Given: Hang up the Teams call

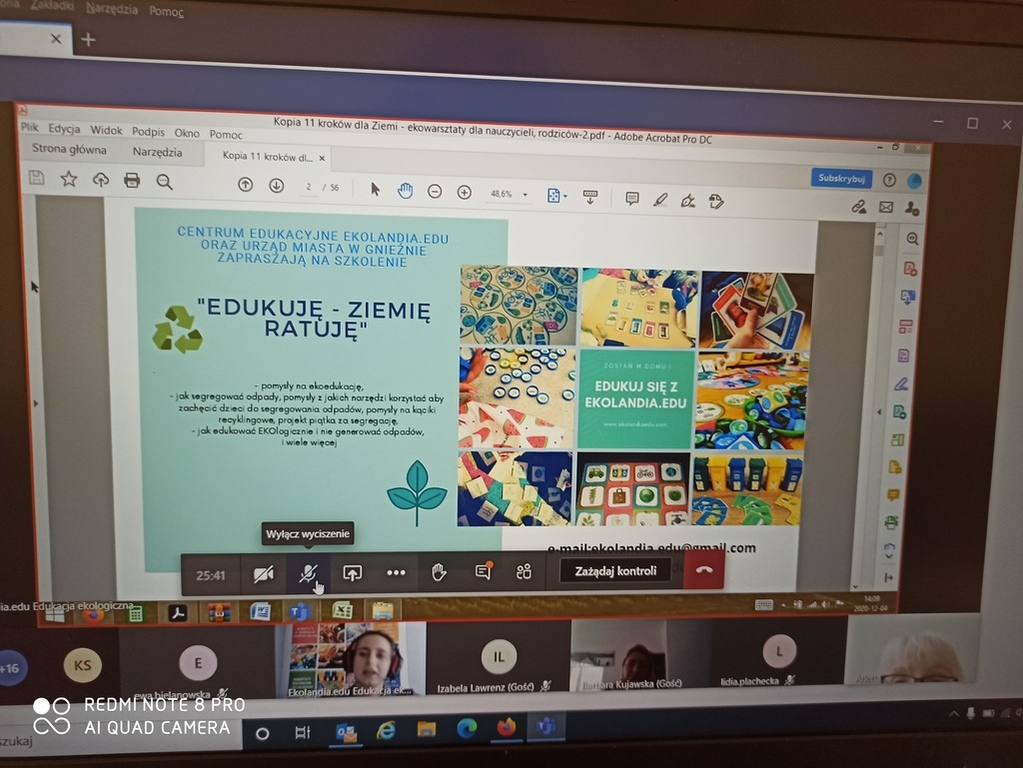Looking at the screenshot, I should click(x=705, y=570).
